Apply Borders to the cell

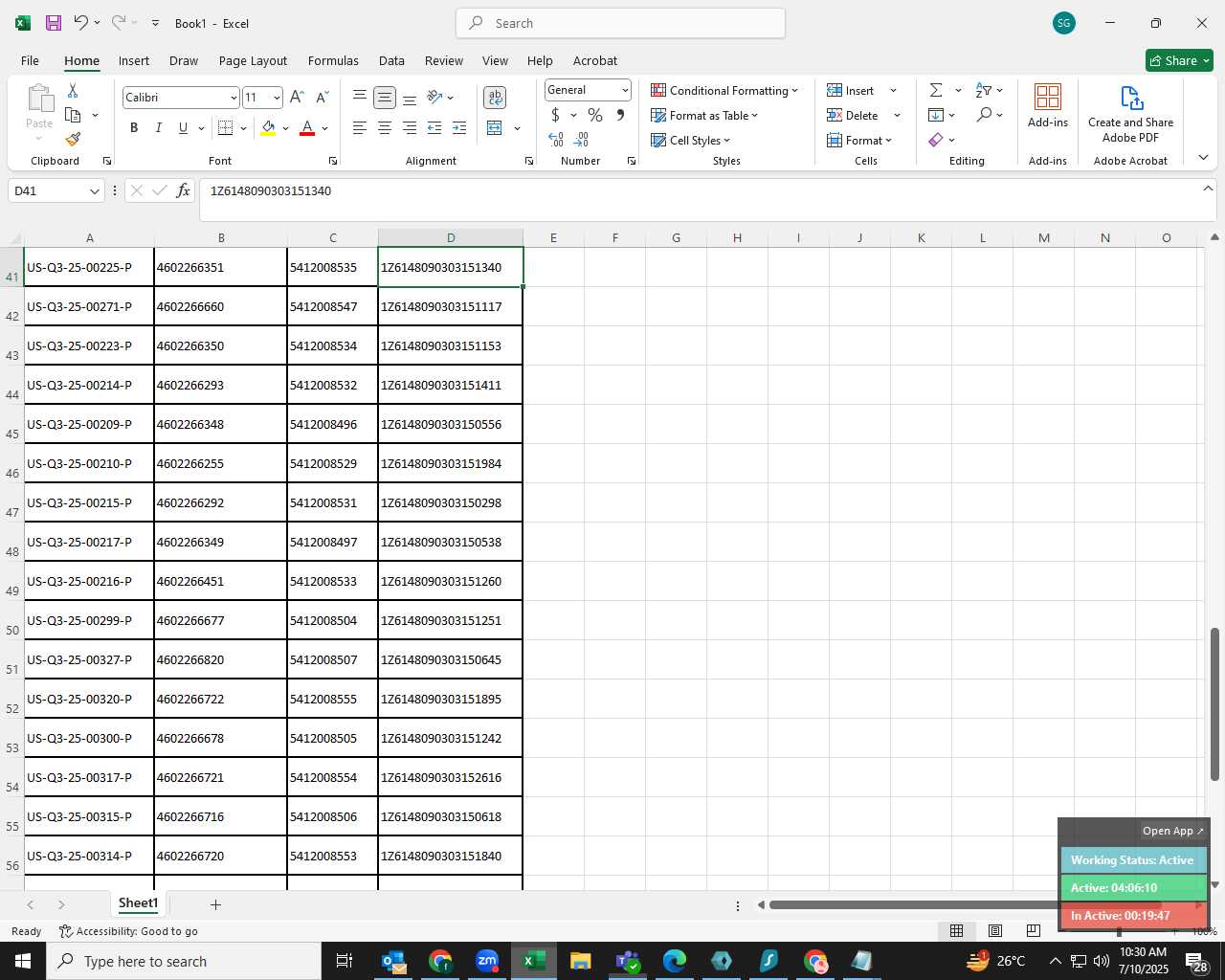(226, 128)
